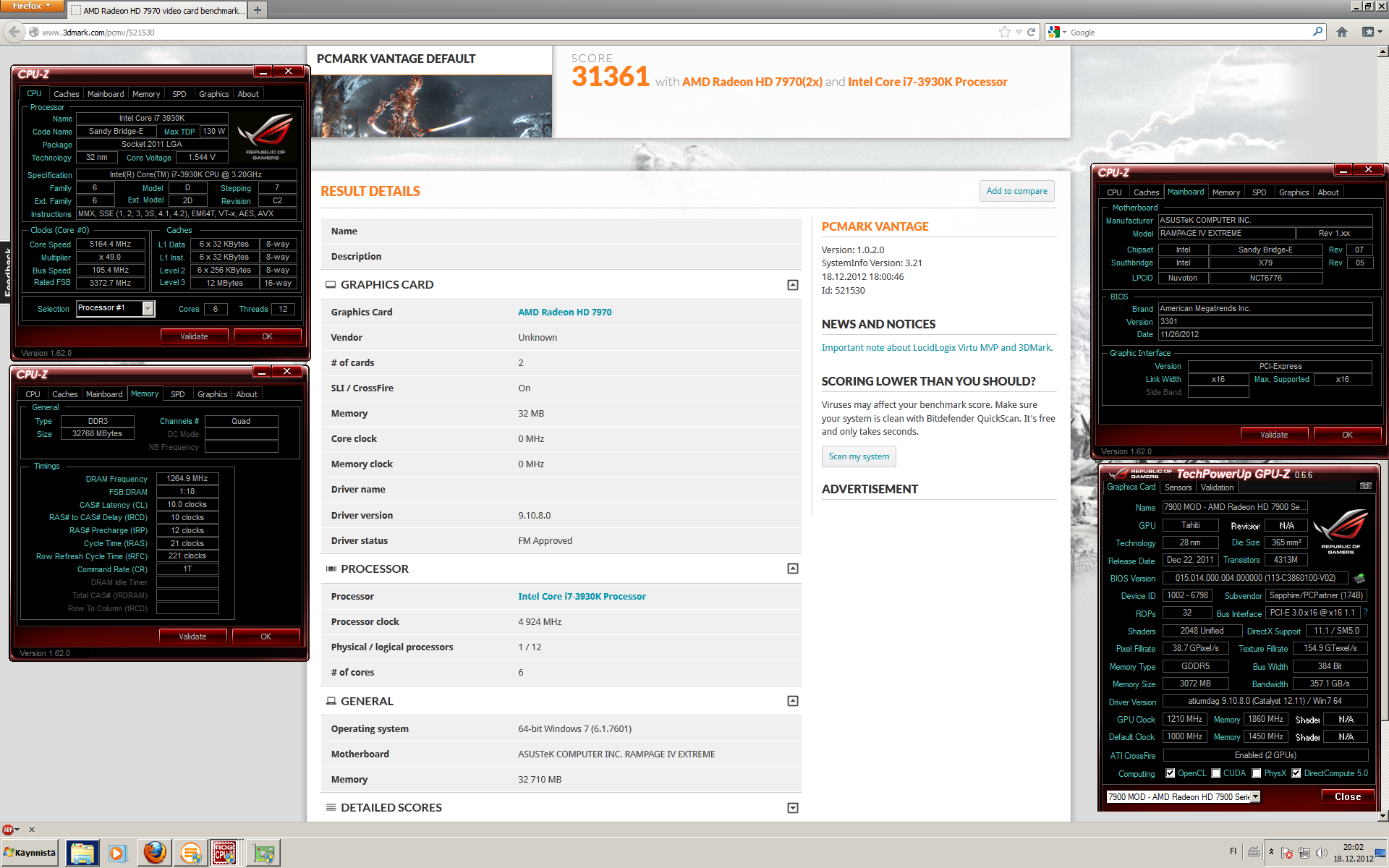Screen dimensions: 1389x868
Task: Open the GPU-Z taskbar icon
Action: click(x=263, y=853)
